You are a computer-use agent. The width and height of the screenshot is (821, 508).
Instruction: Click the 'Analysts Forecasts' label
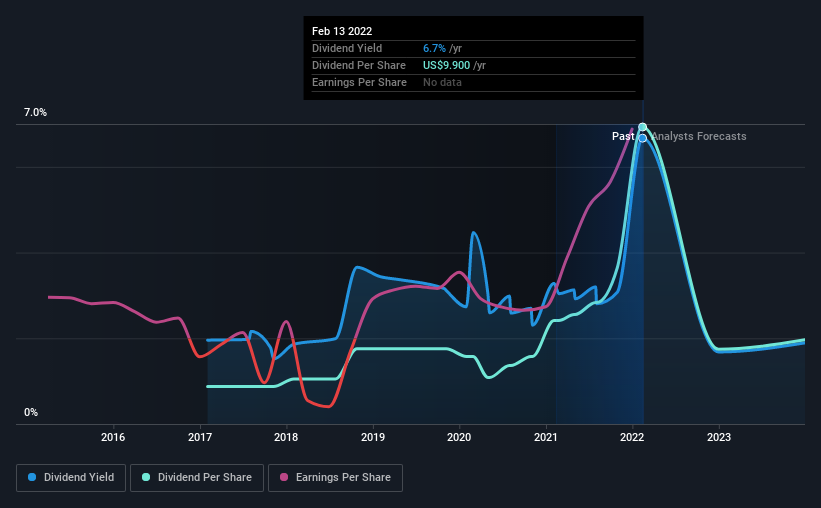pos(699,136)
